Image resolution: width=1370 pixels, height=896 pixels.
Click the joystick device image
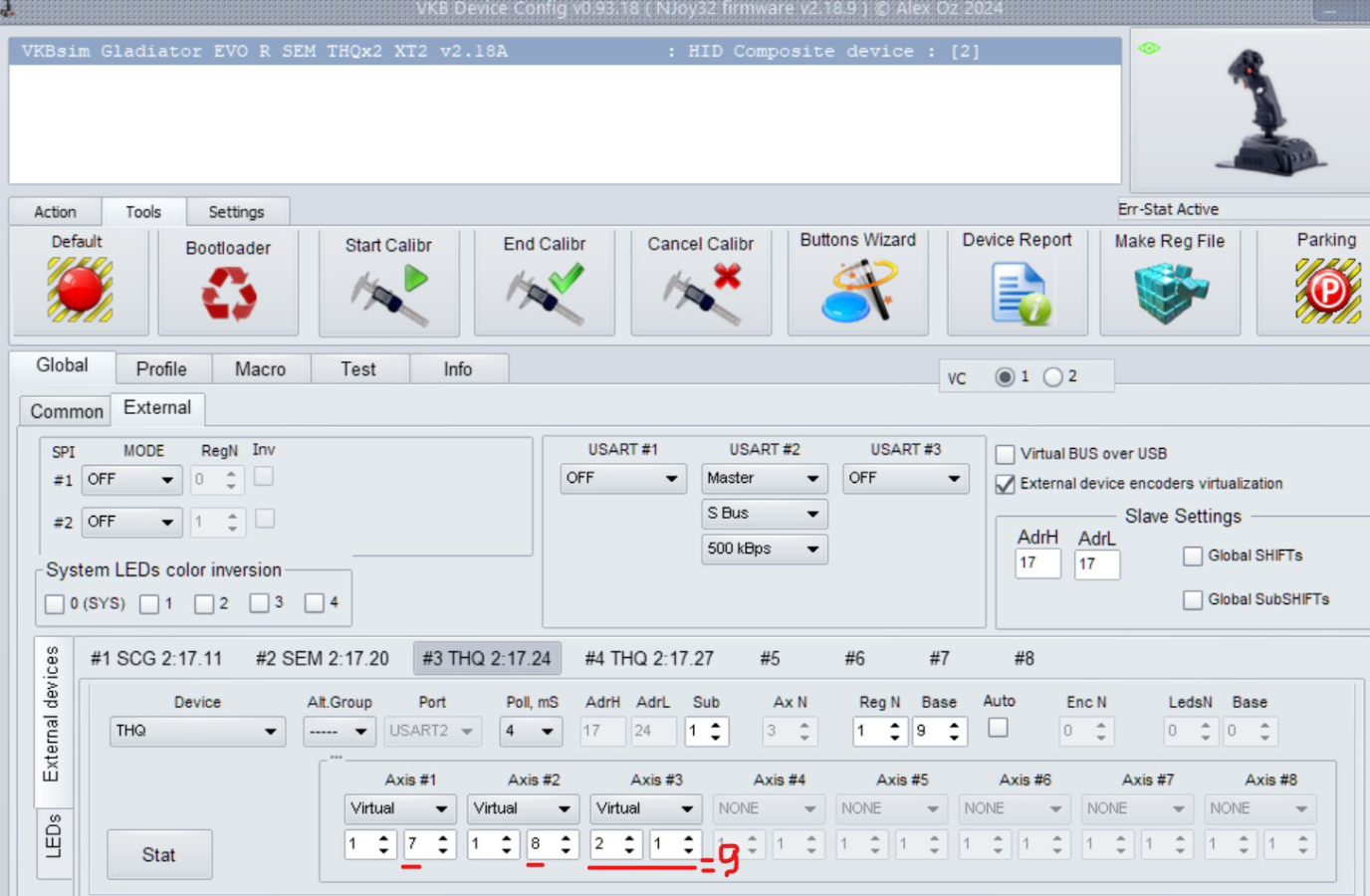(x=1269, y=112)
